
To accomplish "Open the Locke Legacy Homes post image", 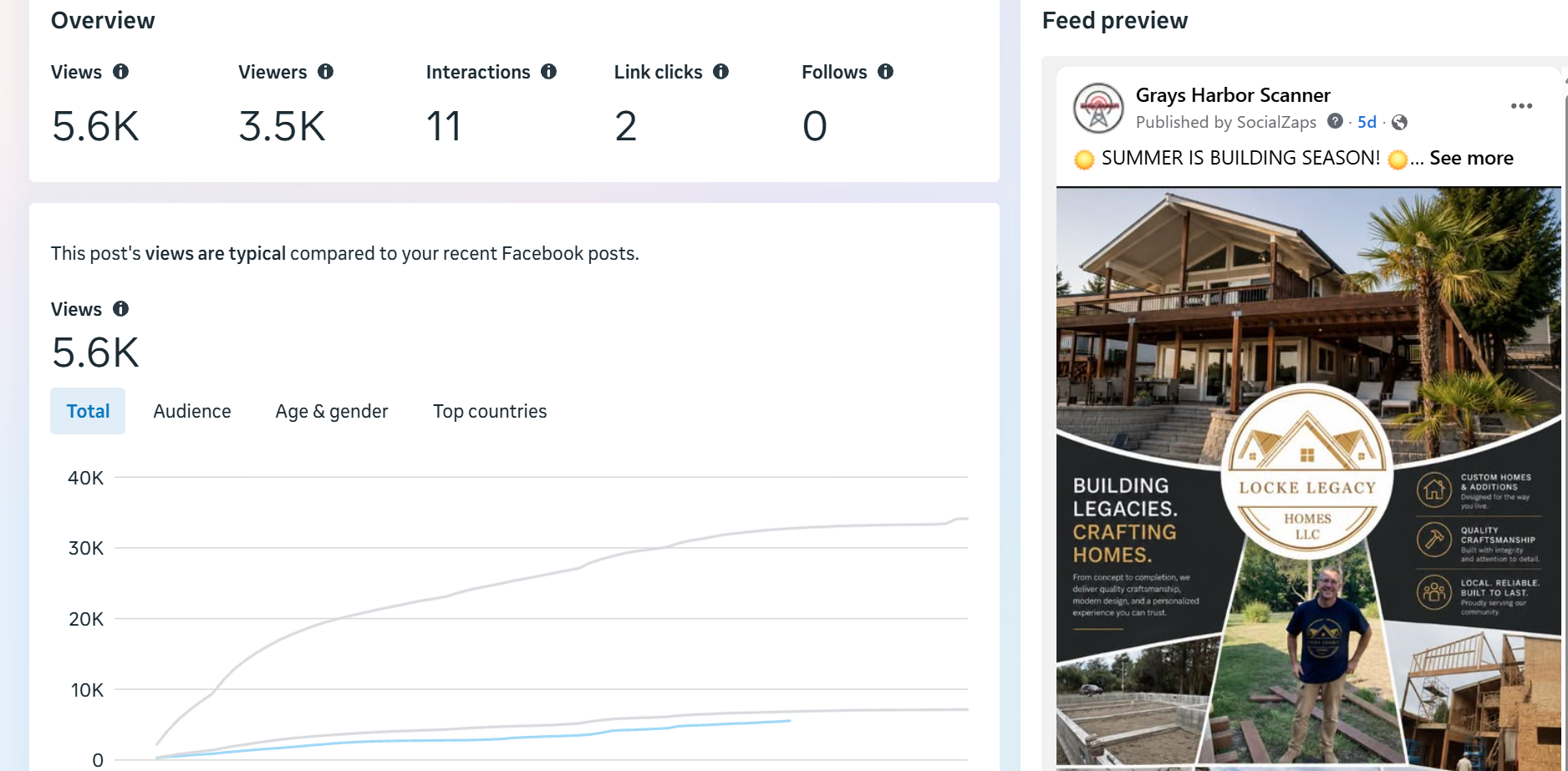I will pyautogui.click(x=1308, y=477).
